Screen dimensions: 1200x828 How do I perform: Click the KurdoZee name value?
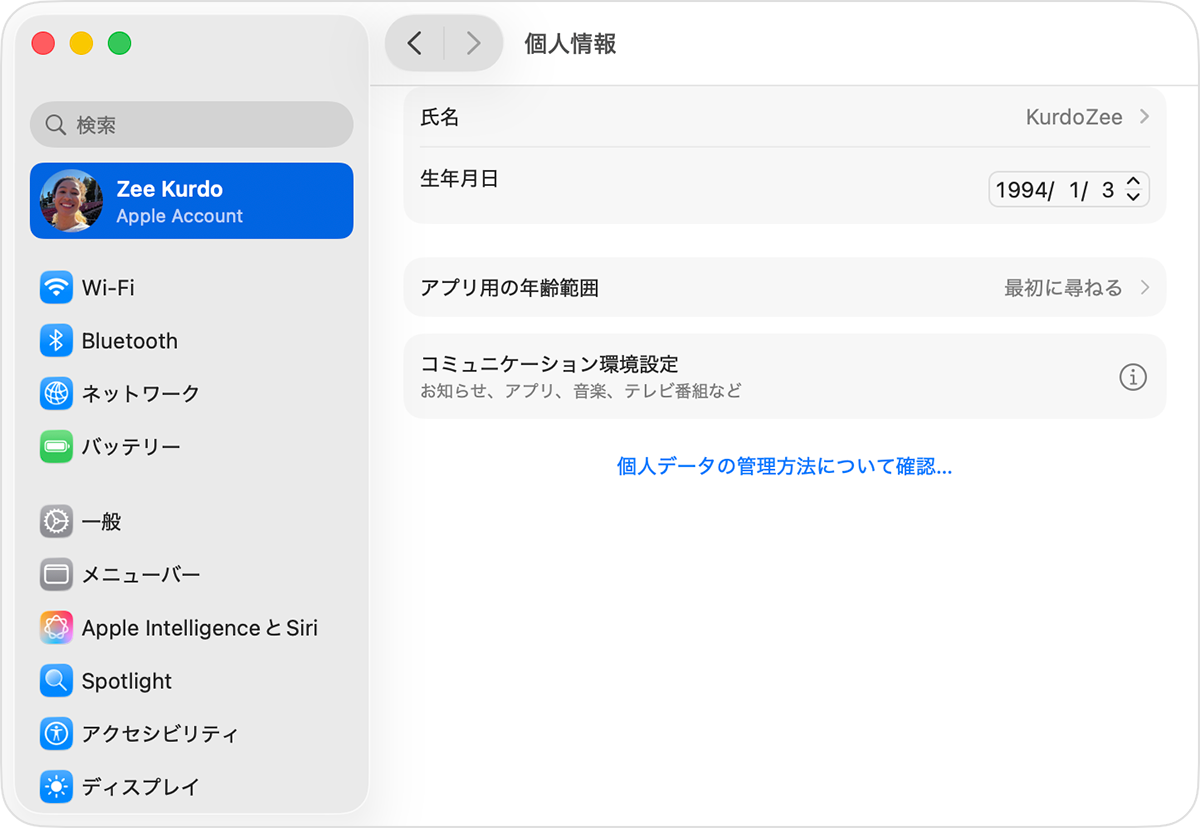[x=1074, y=117]
